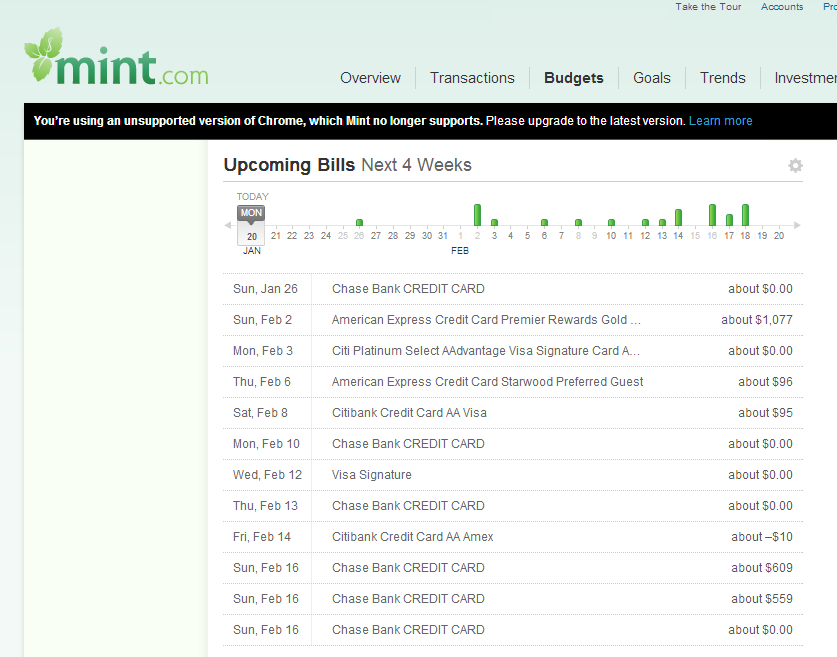Click the green bar above Feb 17

[729, 220]
